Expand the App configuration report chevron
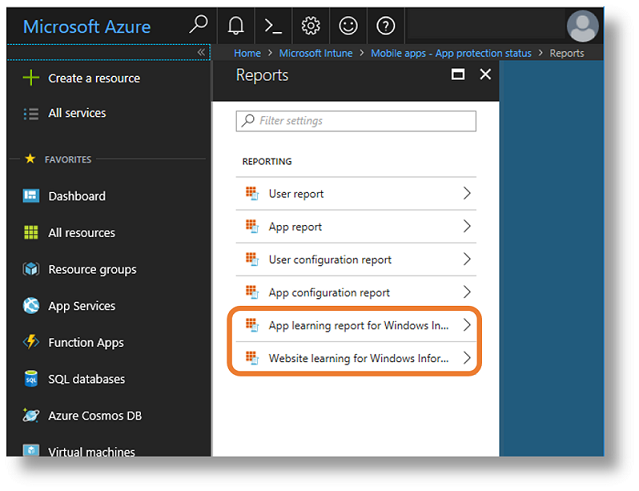The width and height of the screenshot is (639, 491). [466, 292]
